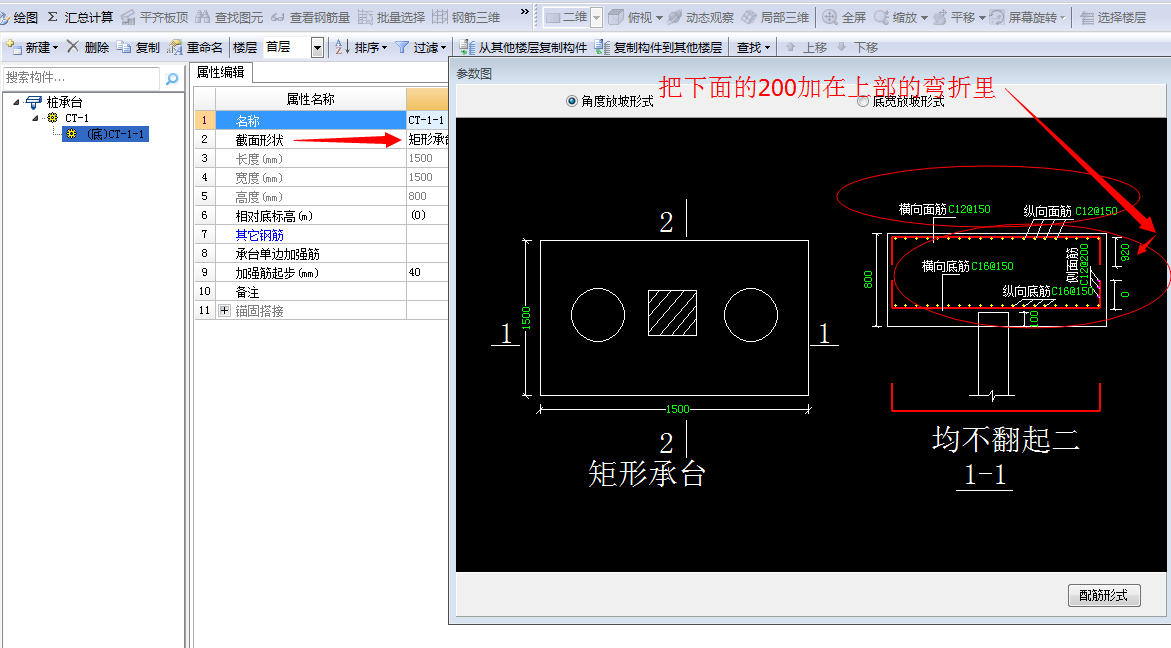Open the 缩放 dropdown arrow
1171x648 pixels.
click(x=925, y=18)
